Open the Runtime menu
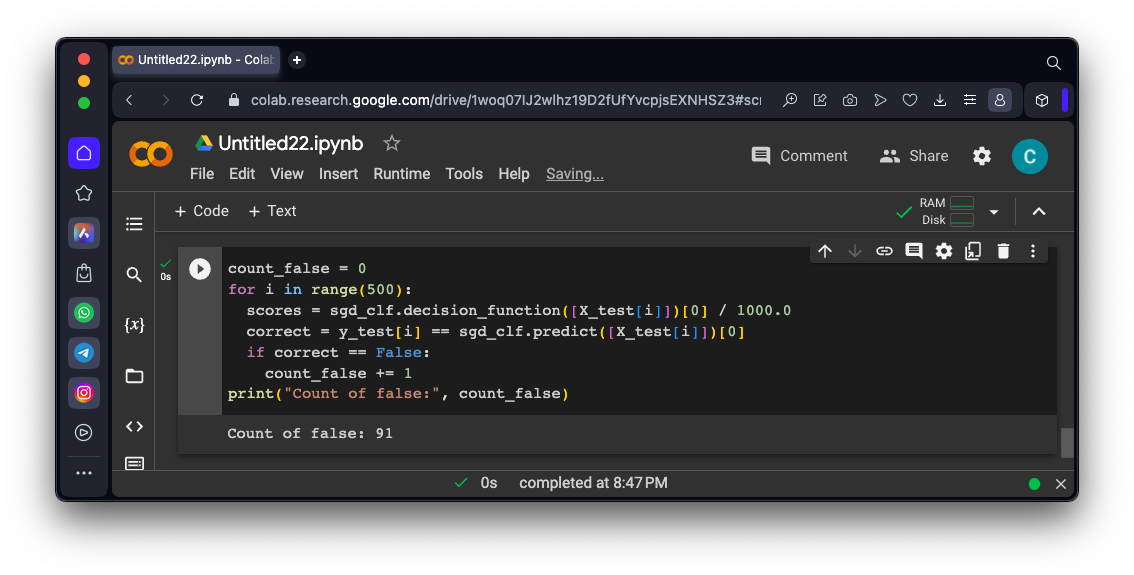Screen dimensions: 1134x575 click(401, 174)
